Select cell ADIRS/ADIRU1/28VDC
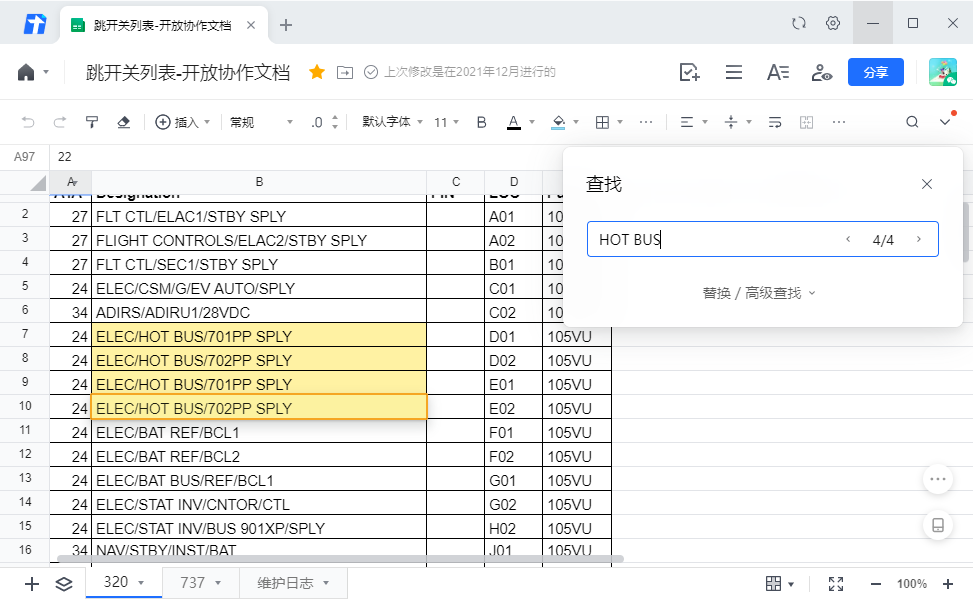 259,312
